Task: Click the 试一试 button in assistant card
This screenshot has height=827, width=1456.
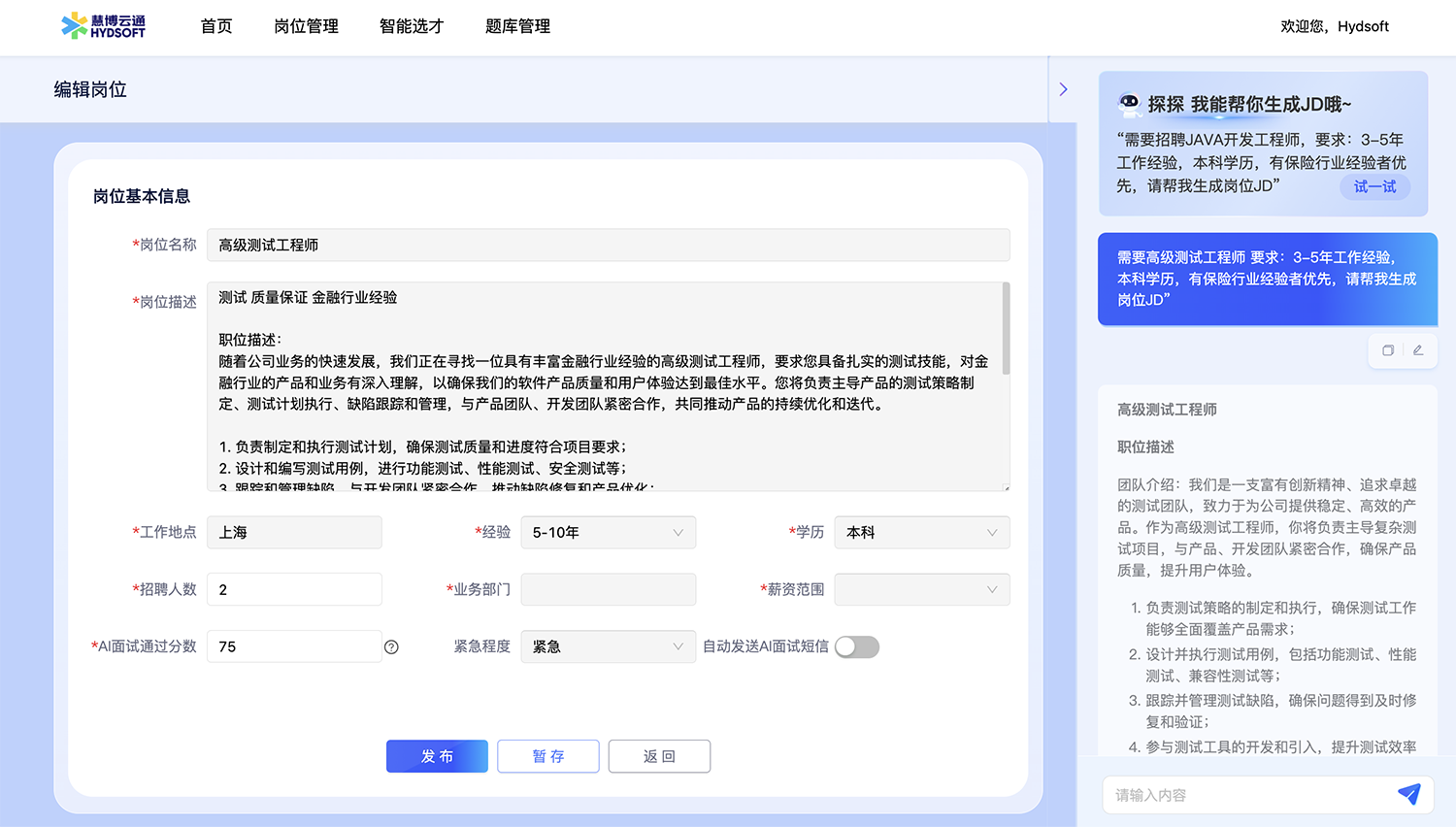Action: point(1374,186)
